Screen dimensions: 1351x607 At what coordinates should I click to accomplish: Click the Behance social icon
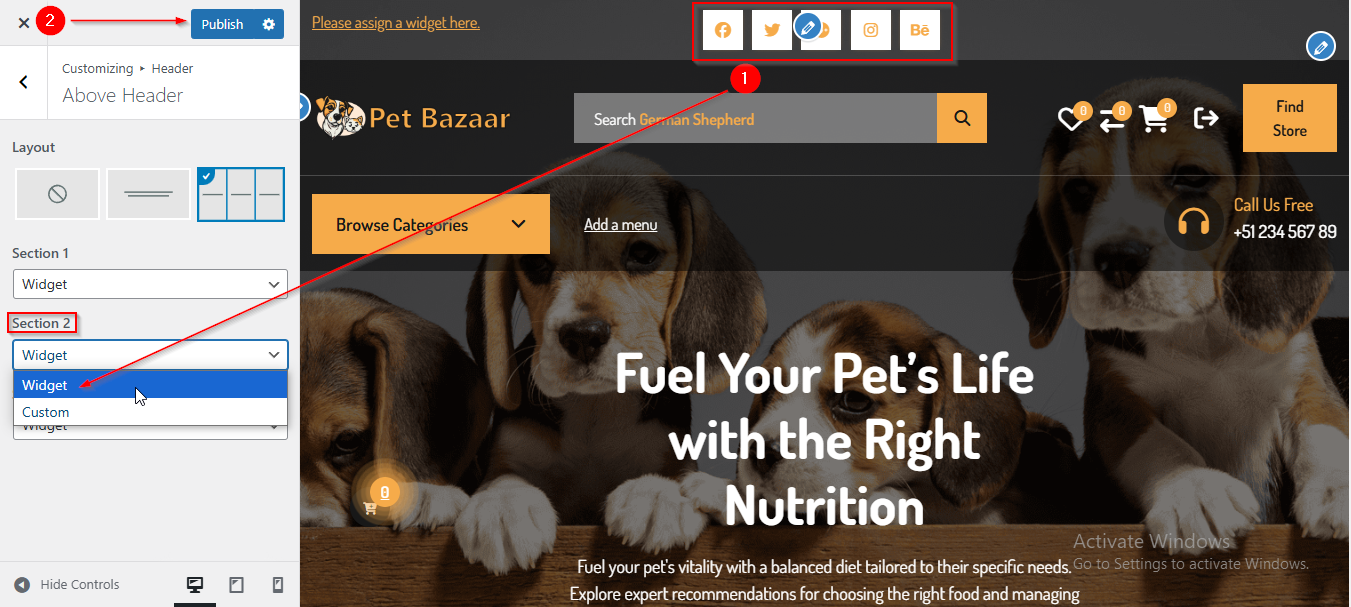[x=920, y=30]
